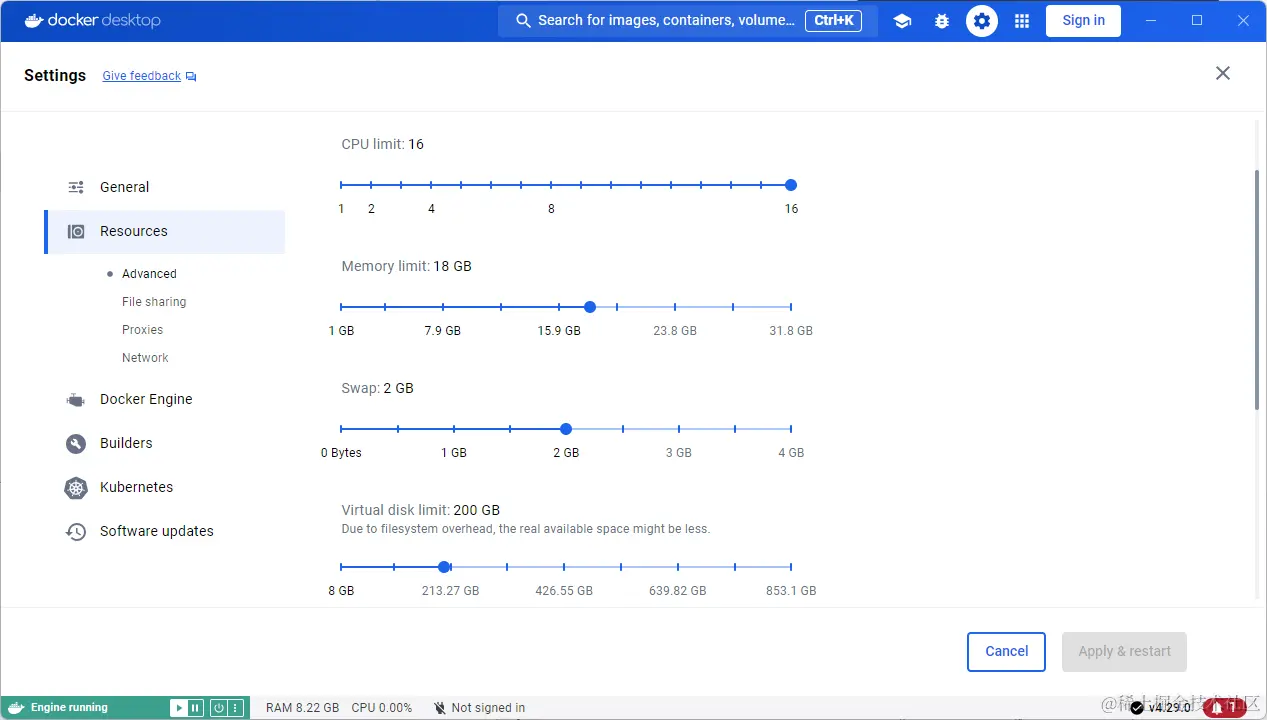
Task: Click the v4.29.0 version label
Action: point(1170,708)
